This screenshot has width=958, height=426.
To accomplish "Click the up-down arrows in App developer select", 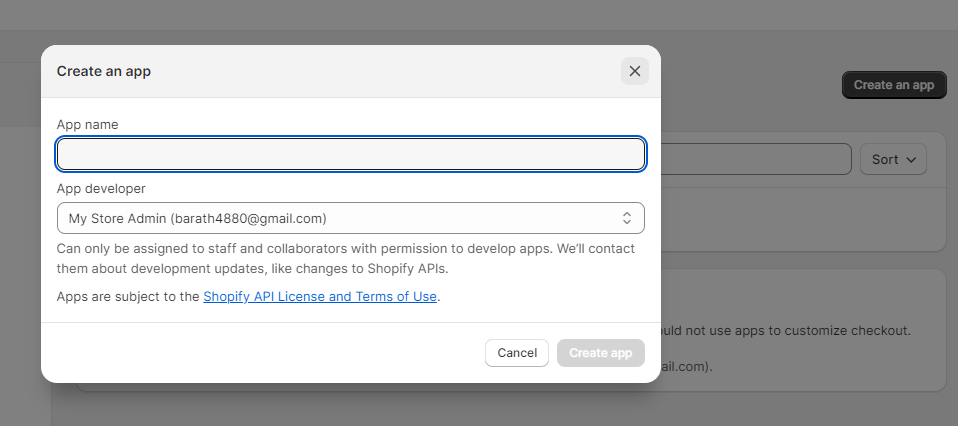I will click(627, 218).
